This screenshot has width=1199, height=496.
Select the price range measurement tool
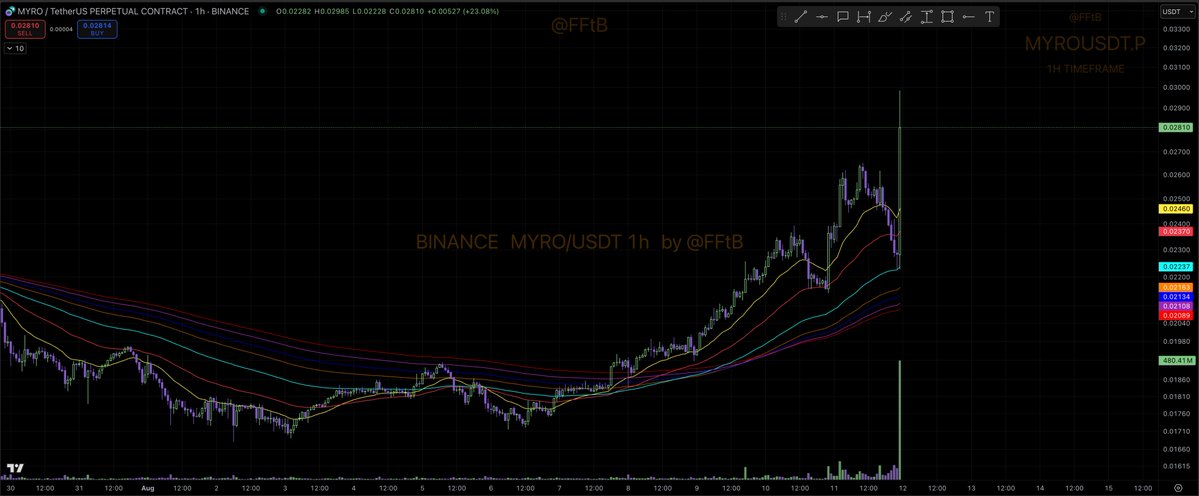click(x=864, y=17)
